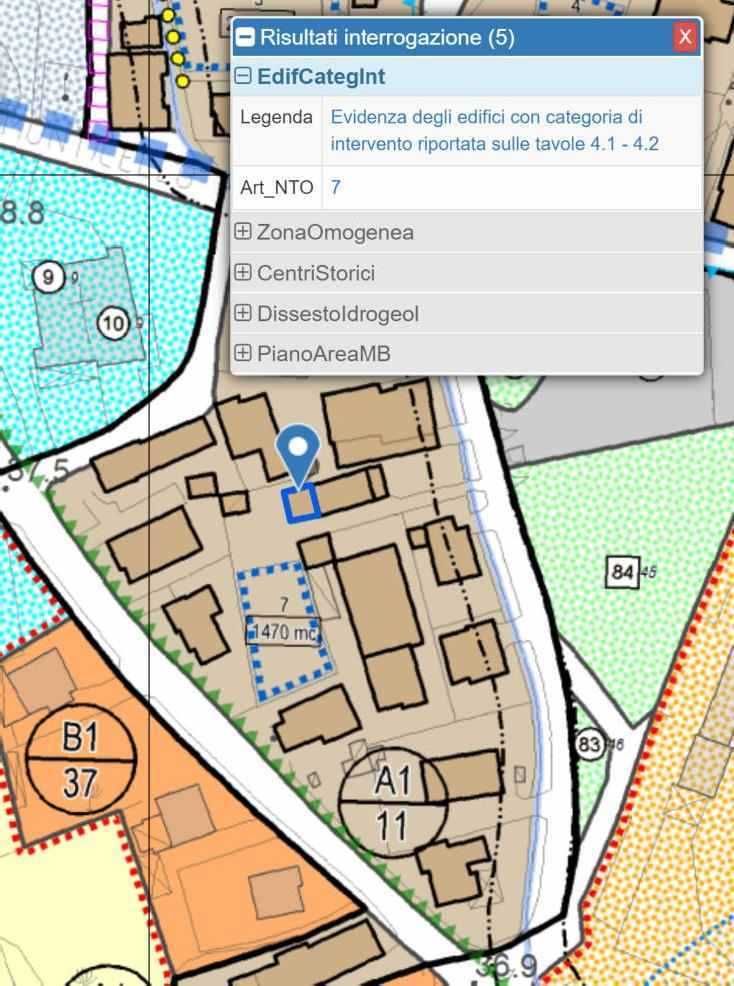Click the circular marker numbered 10
The image size is (734, 986).
[x=113, y=323]
